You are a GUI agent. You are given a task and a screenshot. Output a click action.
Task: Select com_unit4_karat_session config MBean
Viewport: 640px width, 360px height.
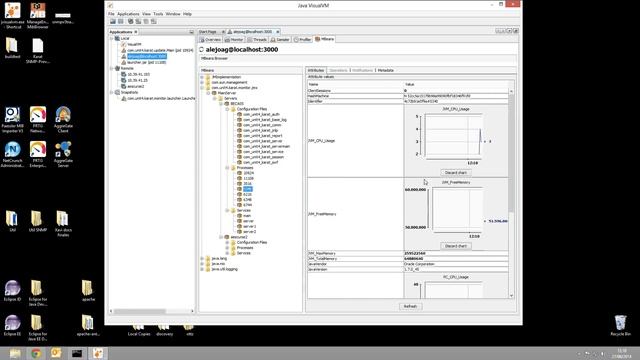[x=263, y=157]
